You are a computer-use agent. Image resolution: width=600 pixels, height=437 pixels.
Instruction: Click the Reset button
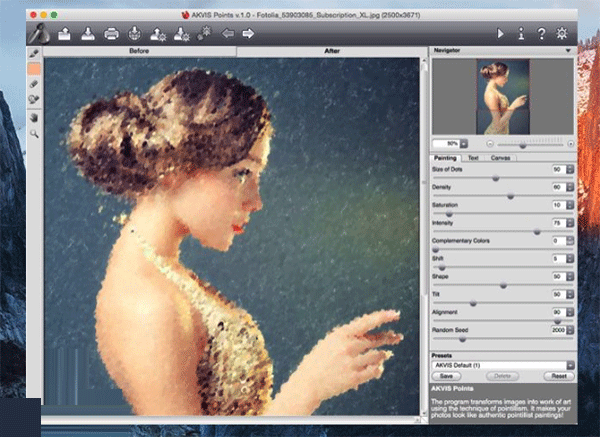[x=560, y=376]
